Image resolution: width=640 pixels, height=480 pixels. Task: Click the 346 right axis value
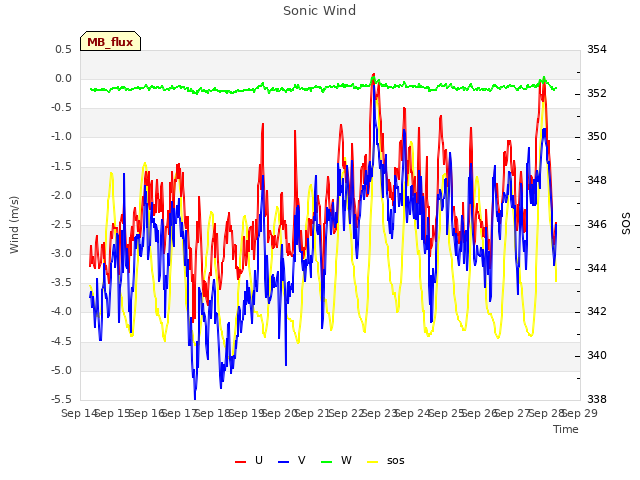tap(597, 224)
